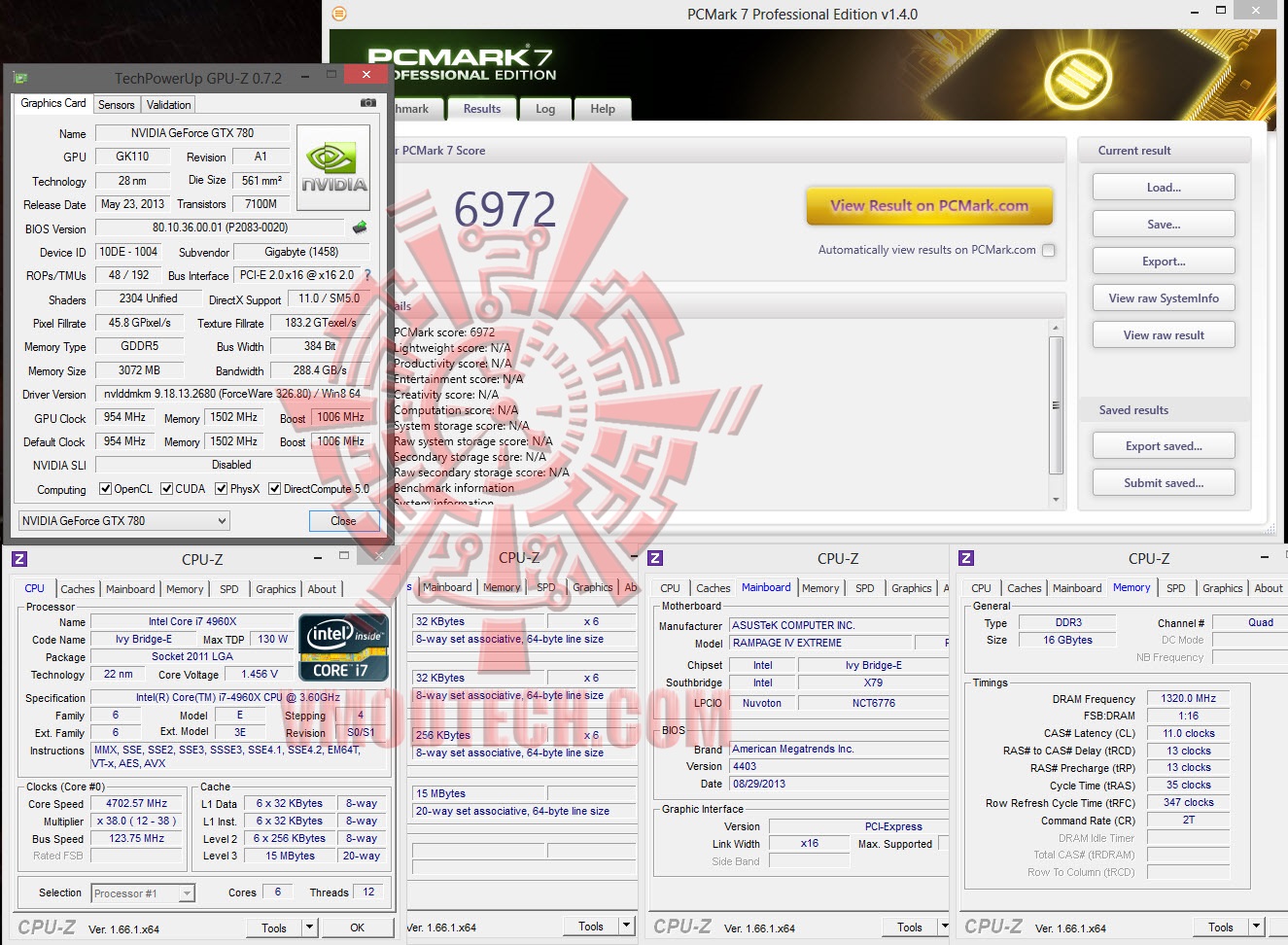Open CPU tab in CPU-Z Memory window
This screenshot has width=1288, height=945.
[x=982, y=588]
